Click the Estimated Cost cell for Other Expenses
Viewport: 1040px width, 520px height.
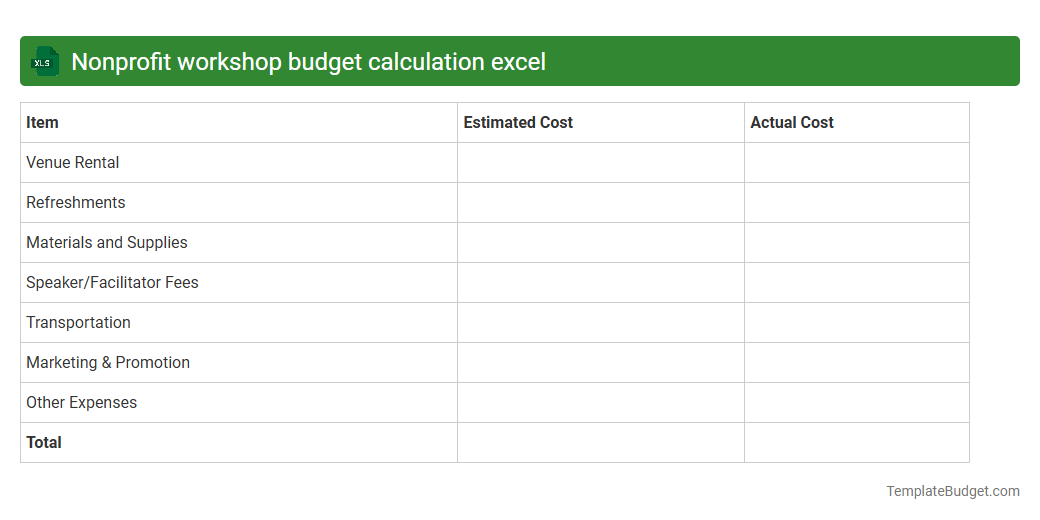coord(601,403)
